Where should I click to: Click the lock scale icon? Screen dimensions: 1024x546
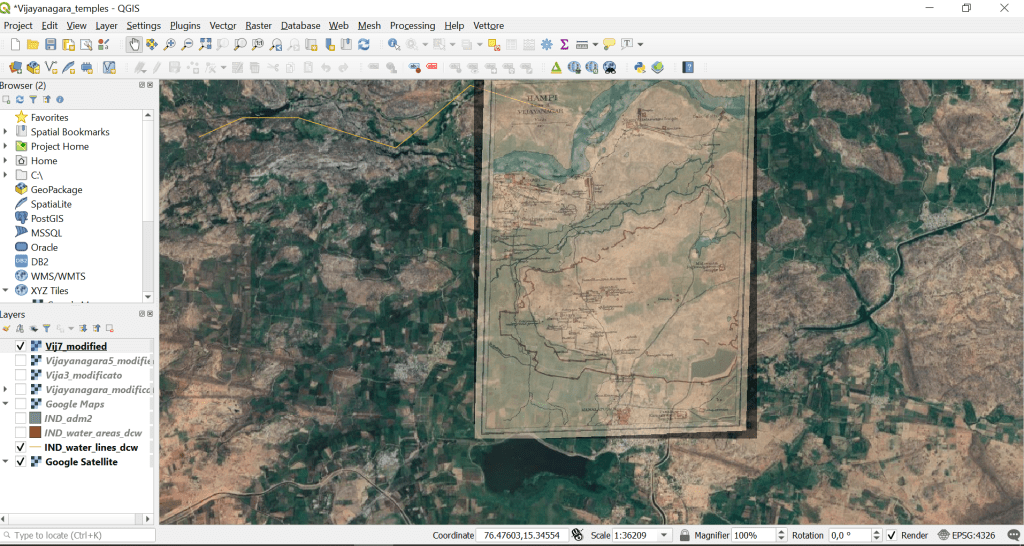click(684, 535)
